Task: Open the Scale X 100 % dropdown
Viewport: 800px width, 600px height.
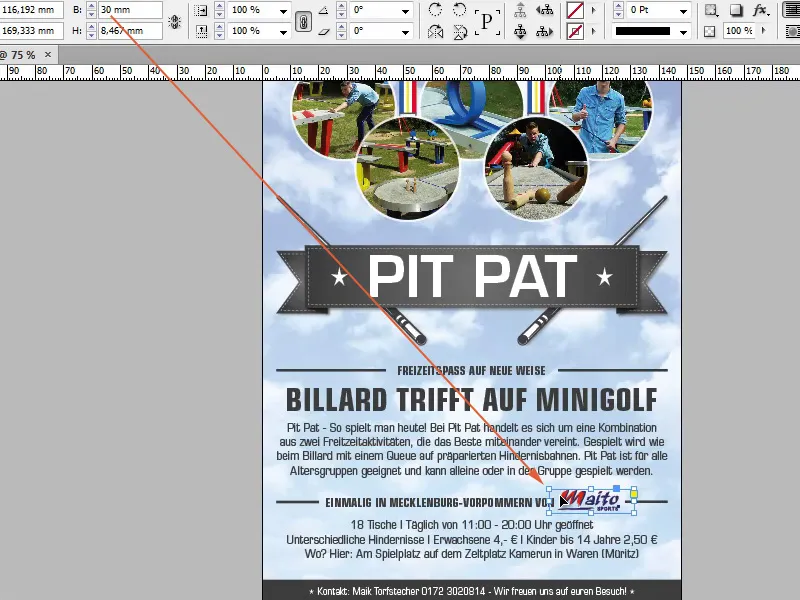Action: point(283,11)
